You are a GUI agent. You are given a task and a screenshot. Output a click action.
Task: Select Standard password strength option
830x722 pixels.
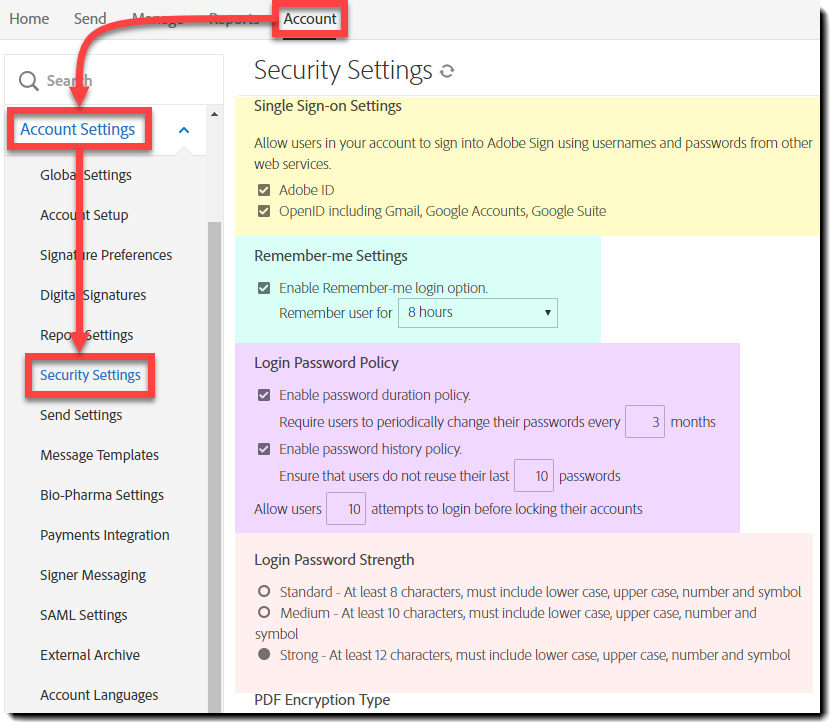[264, 592]
